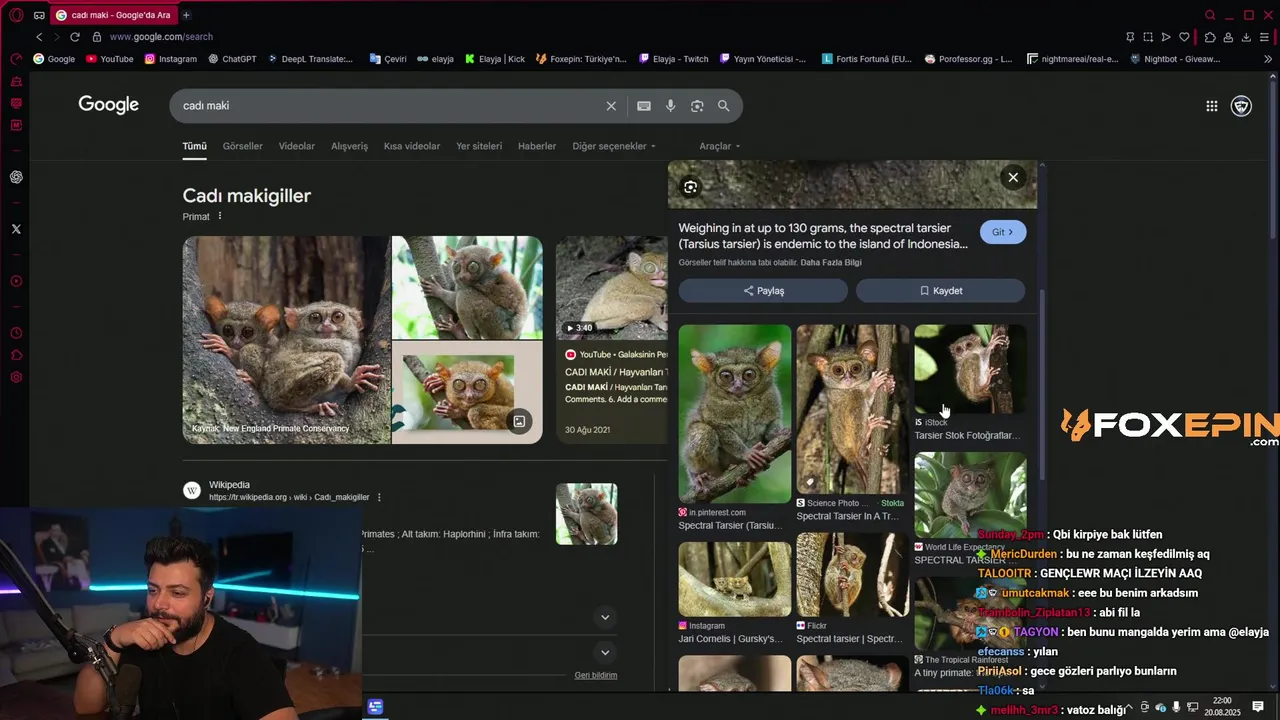The height and width of the screenshot is (720, 1280).
Task: Open Yer siteleri tab
Action: pos(479,146)
